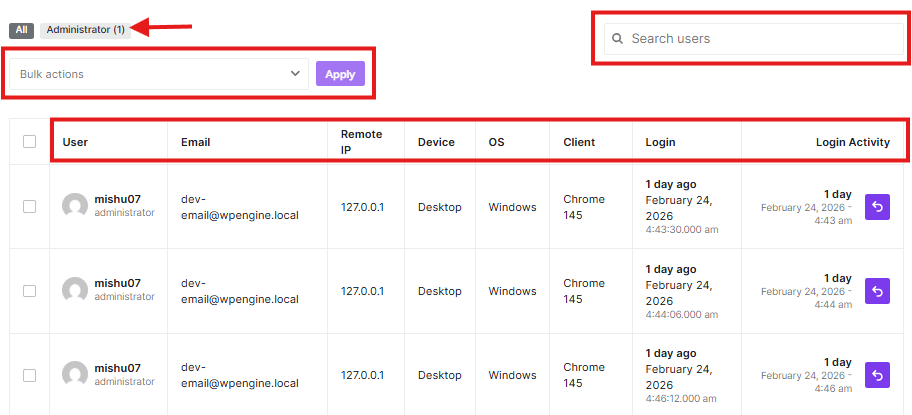Toggle the select-all checkbox in table header
This screenshot has width=912, height=415.
coord(29,142)
